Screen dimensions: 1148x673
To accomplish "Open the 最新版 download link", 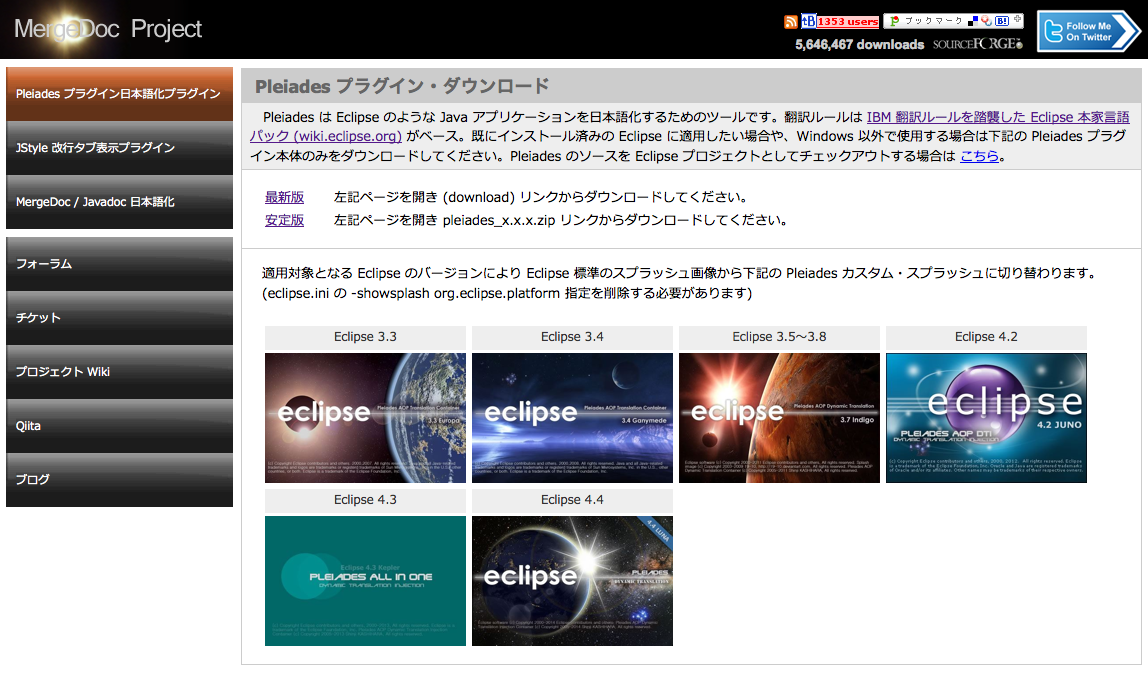I will click(284, 197).
